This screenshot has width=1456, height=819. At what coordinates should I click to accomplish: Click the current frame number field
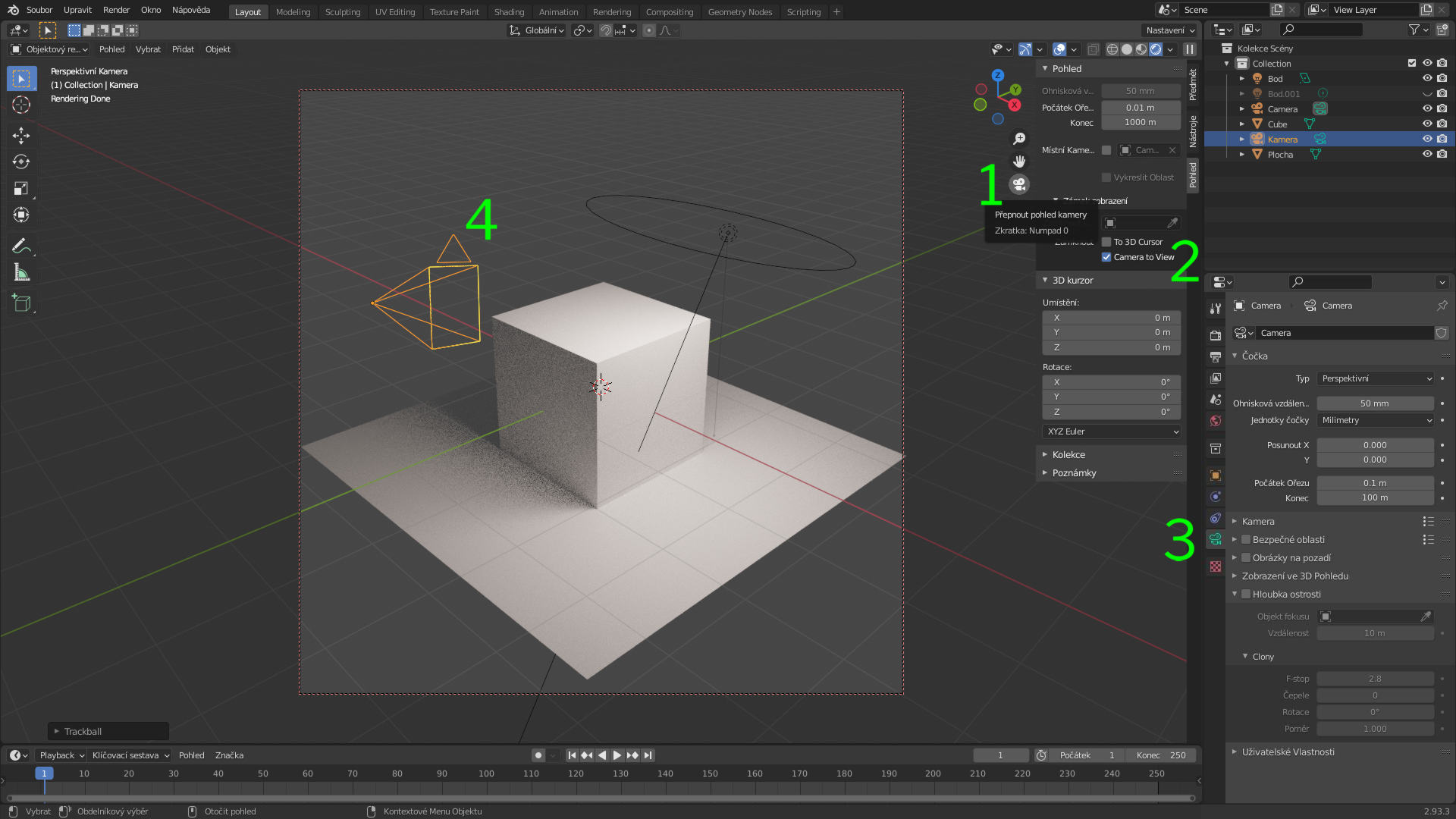(x=1001, y=755)
